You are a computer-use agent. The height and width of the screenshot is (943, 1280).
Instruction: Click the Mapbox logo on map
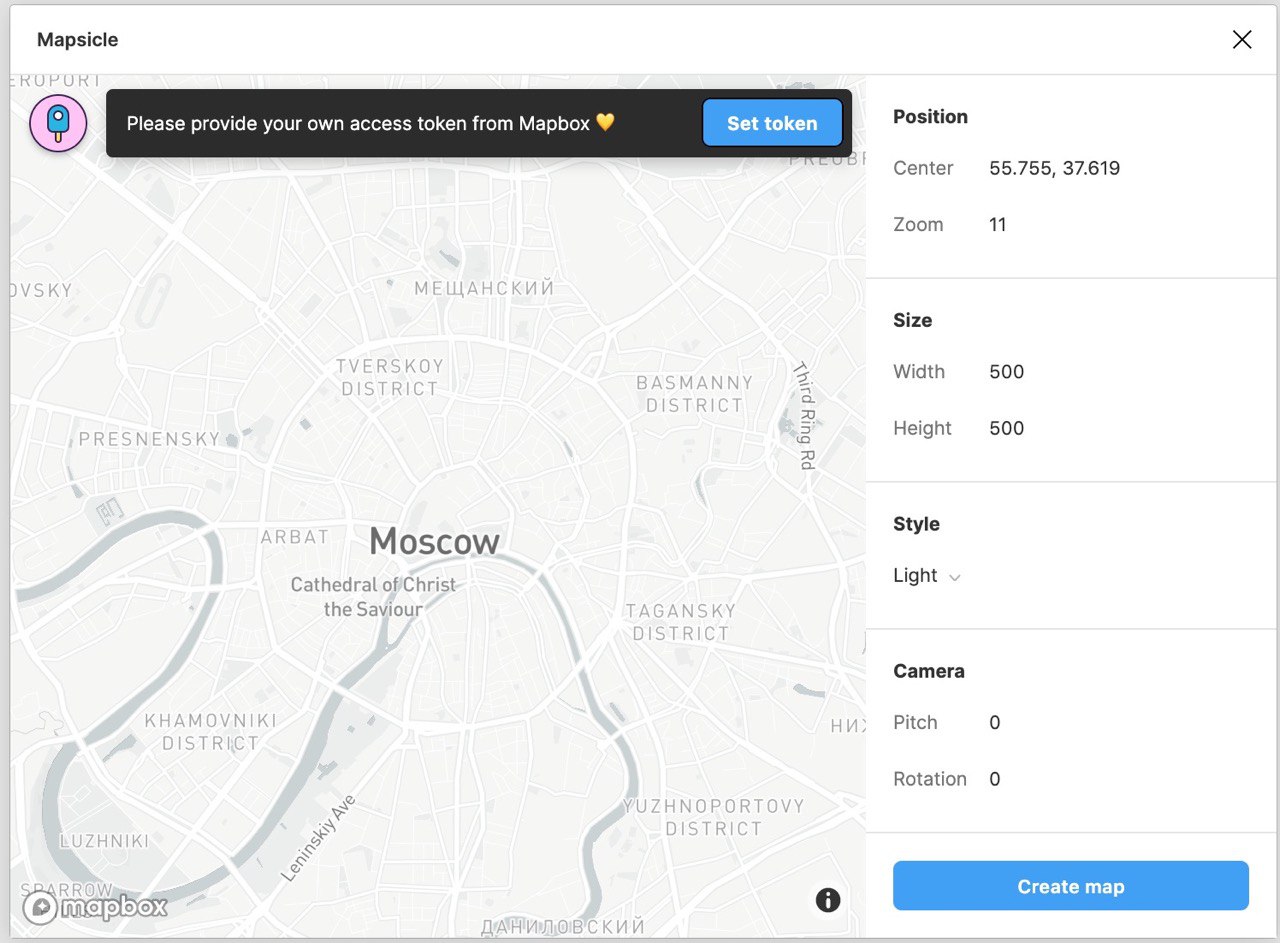click(95, 907)
